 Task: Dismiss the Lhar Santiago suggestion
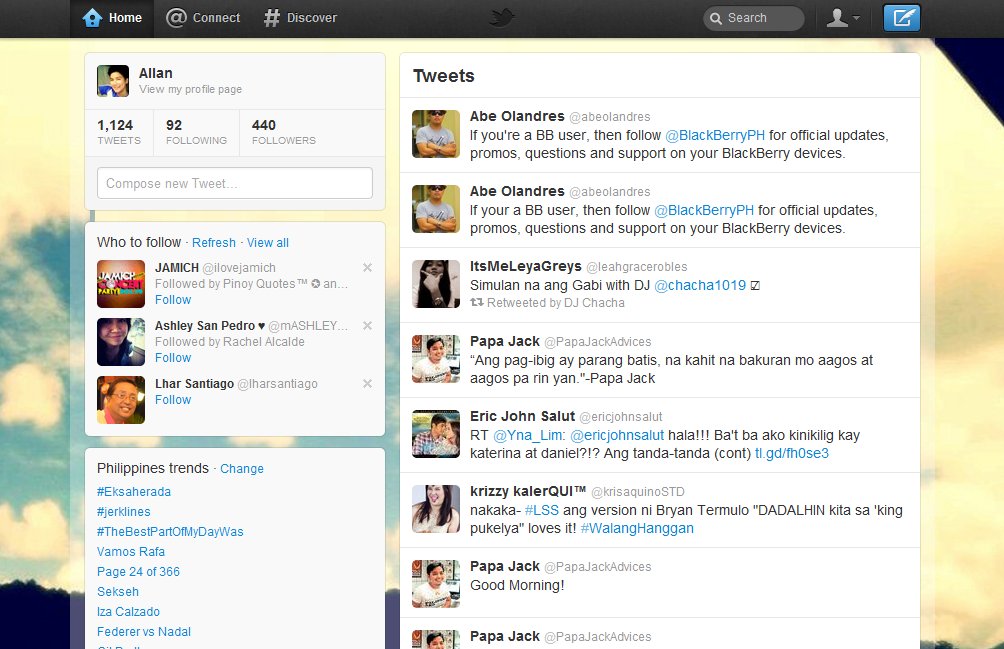tap(367, 382)
